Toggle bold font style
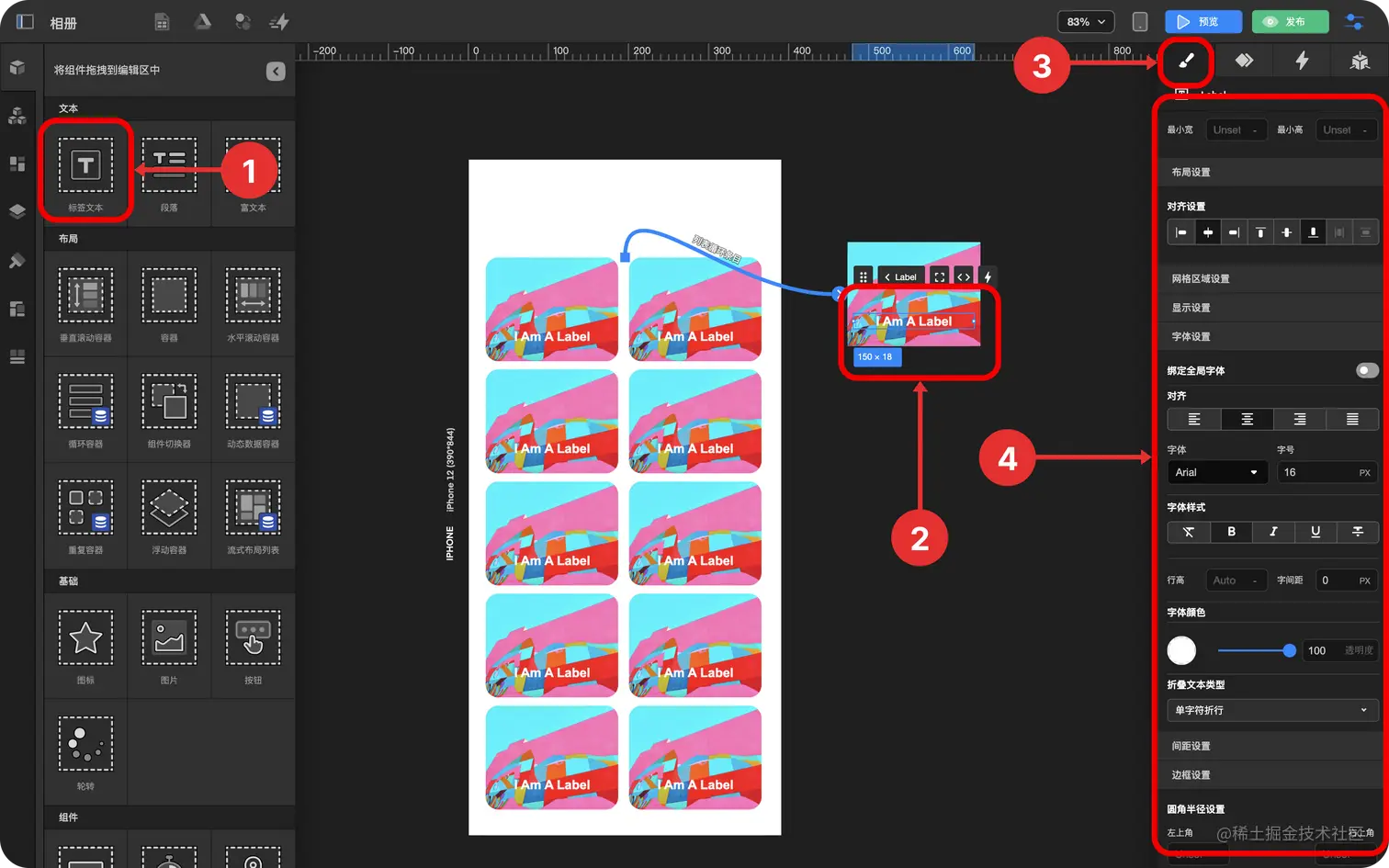The height and width of the screenshot is (868, 1389). coord(1231,532)
